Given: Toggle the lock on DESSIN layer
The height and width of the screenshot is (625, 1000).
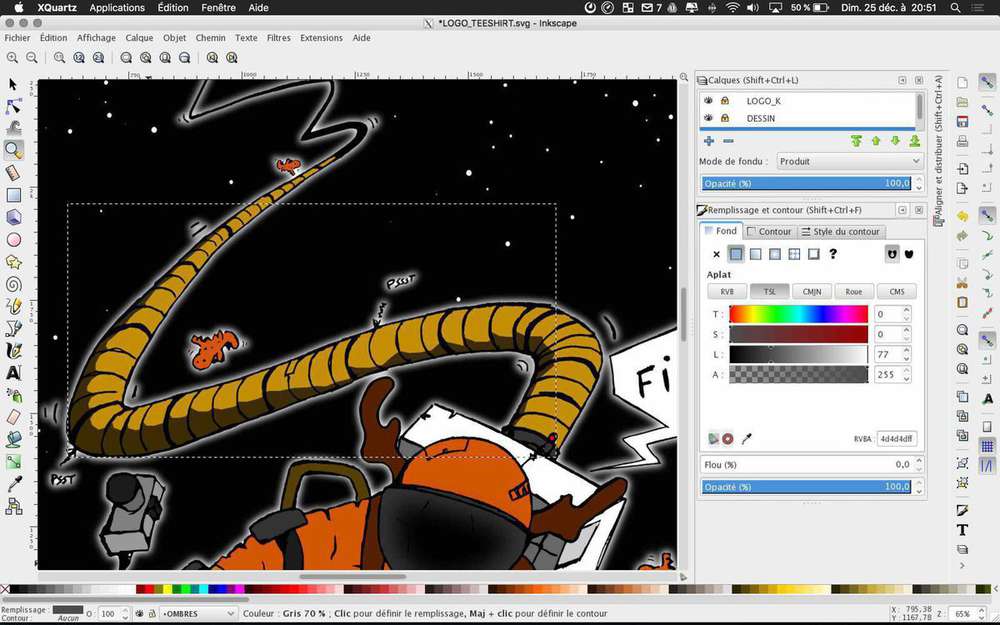Looking at the screenshot, I should 724,118.
